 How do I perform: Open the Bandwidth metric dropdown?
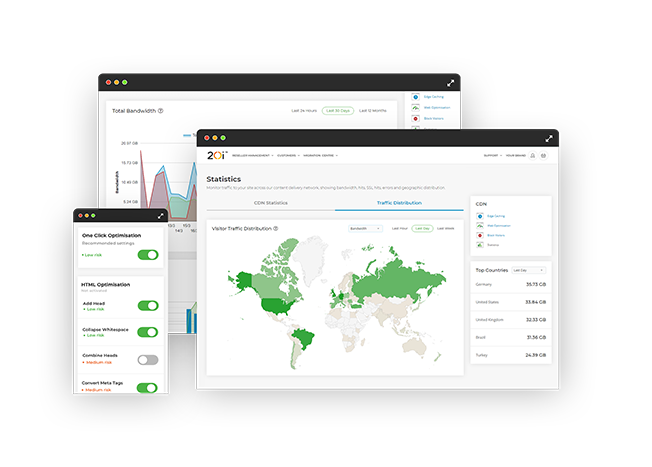[365, 228]
